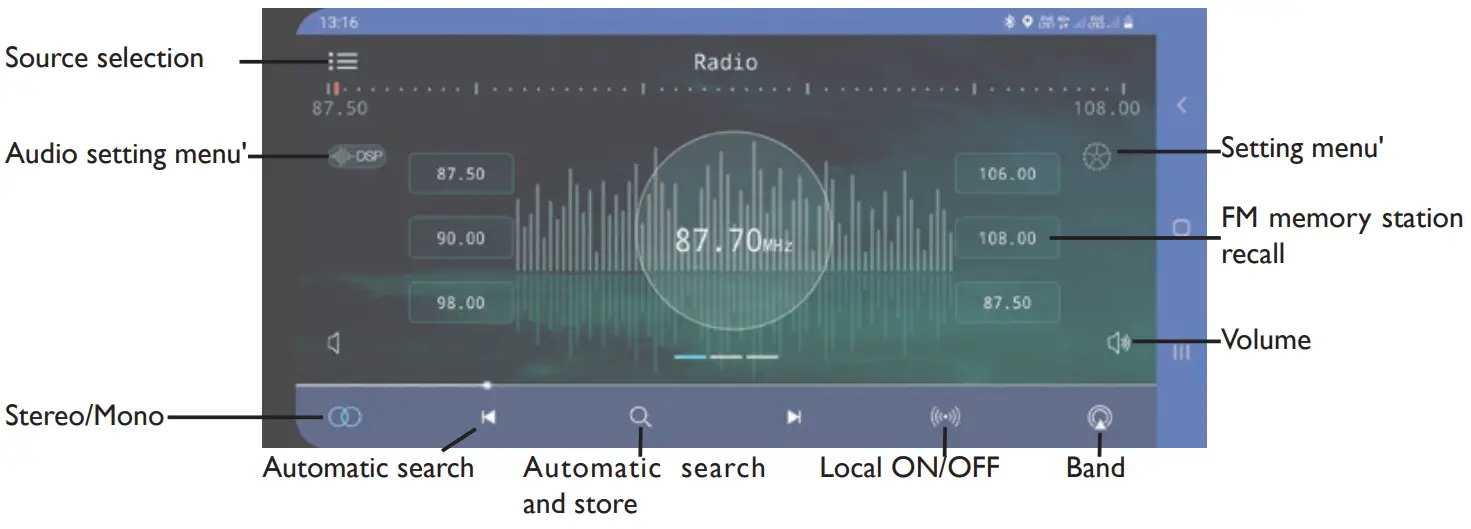
Task: Click the location pin status bar icon
Action: pos(1027,22)
